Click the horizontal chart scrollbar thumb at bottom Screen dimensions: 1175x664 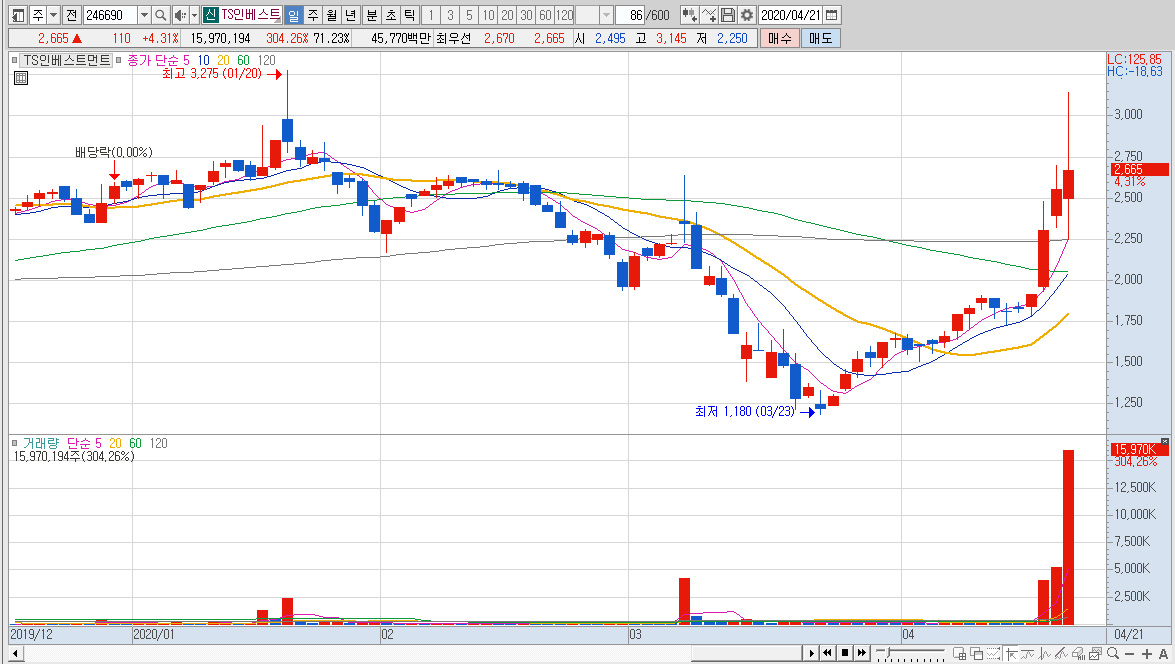pos(746,654)
